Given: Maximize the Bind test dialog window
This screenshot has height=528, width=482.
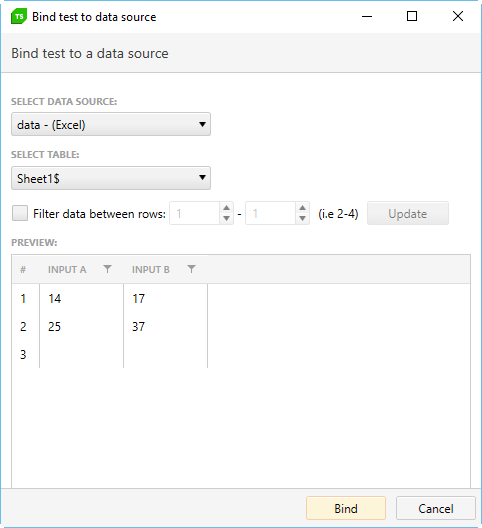Looking at the screenshot, I should (x=412, y=16).
